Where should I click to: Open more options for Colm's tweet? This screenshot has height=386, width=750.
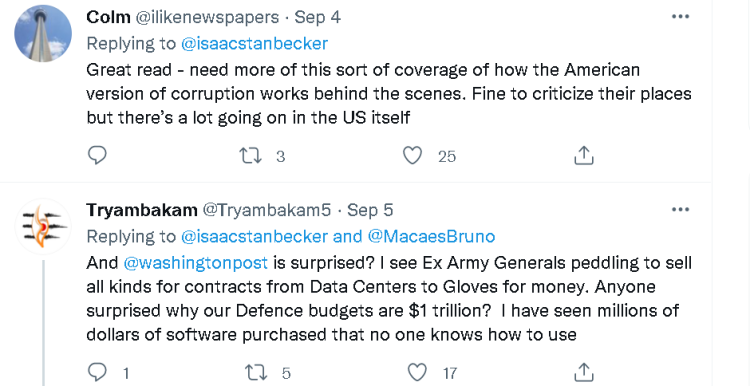680,17
